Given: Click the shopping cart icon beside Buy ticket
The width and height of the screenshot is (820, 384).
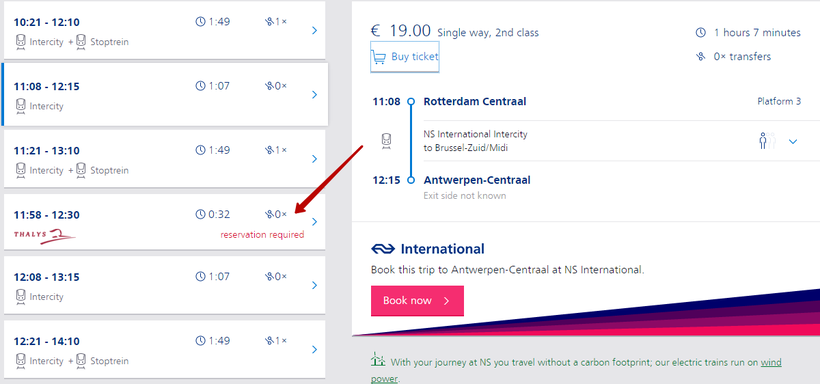Looking at the screenshot, I should (379, 57).
